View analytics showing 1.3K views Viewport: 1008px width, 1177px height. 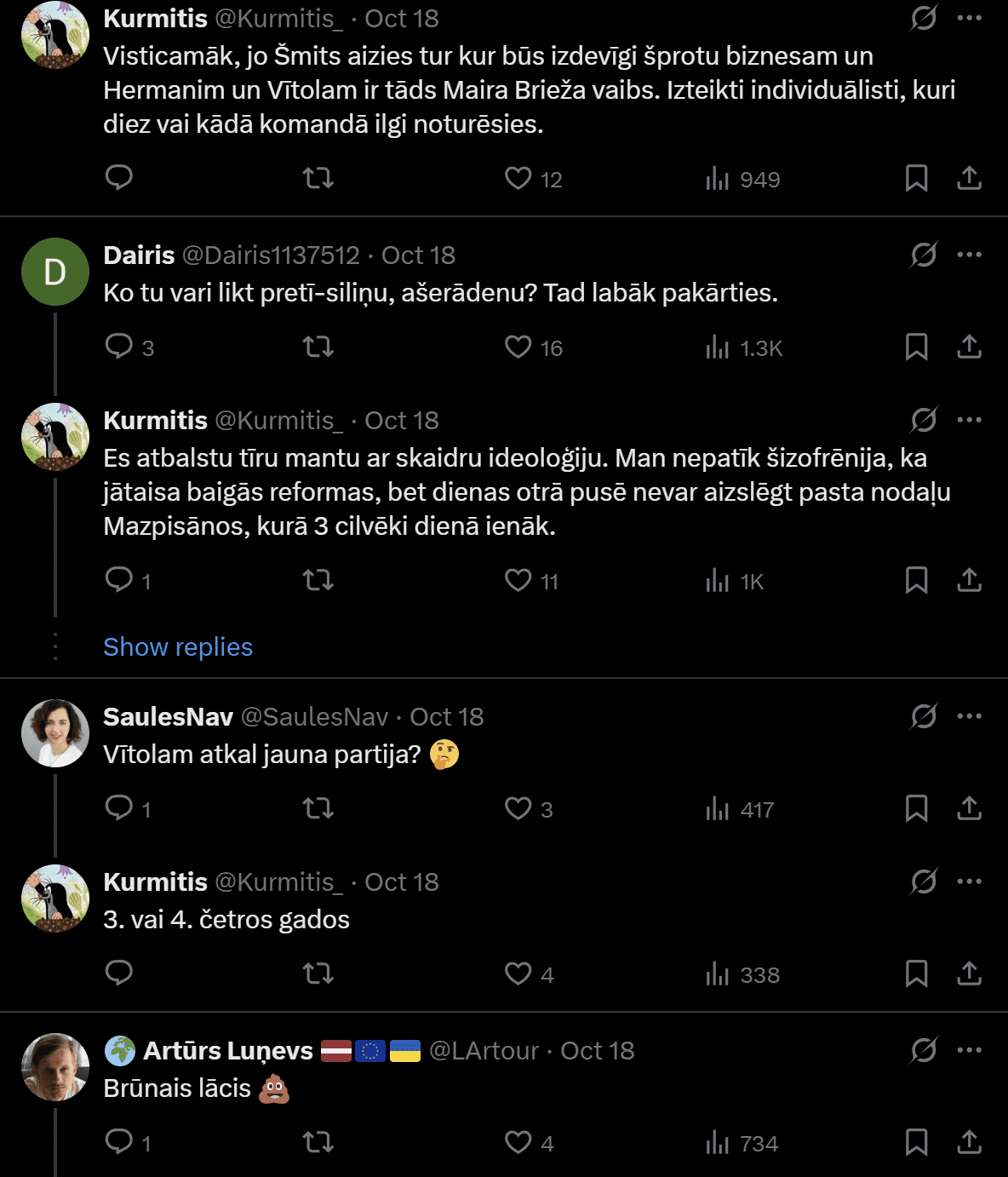(x=743, y=347)
